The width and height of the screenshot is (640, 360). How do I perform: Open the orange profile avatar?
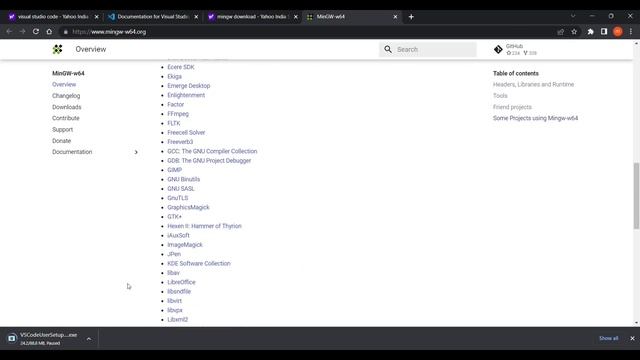[618, 31]
